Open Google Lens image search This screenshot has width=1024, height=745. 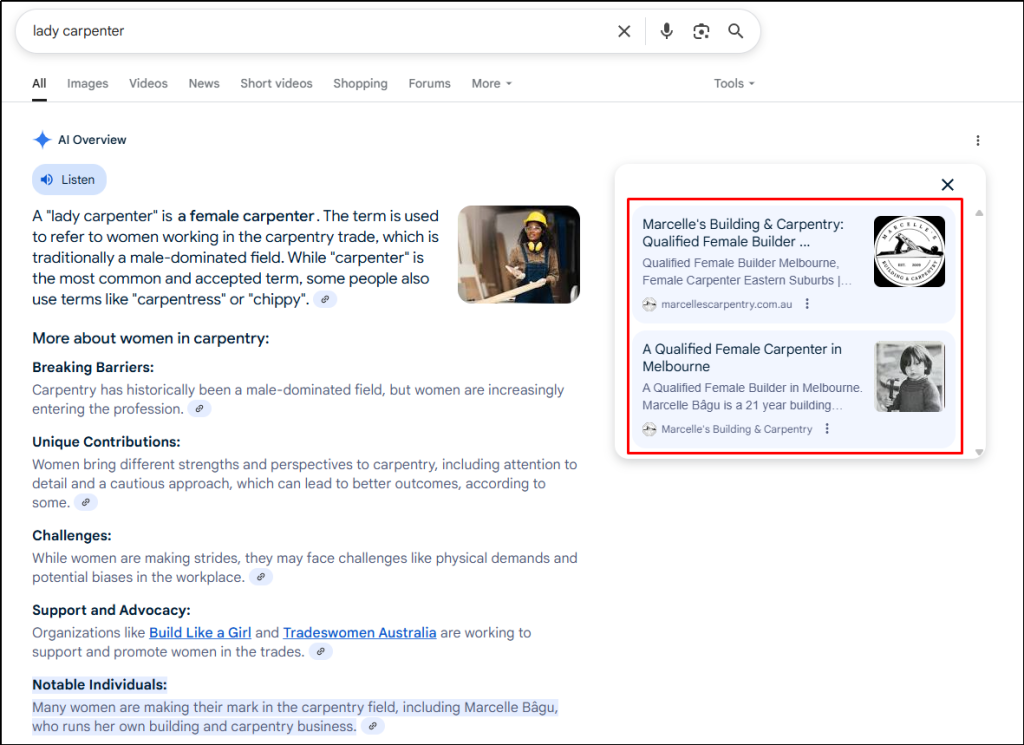click(701, 31)
